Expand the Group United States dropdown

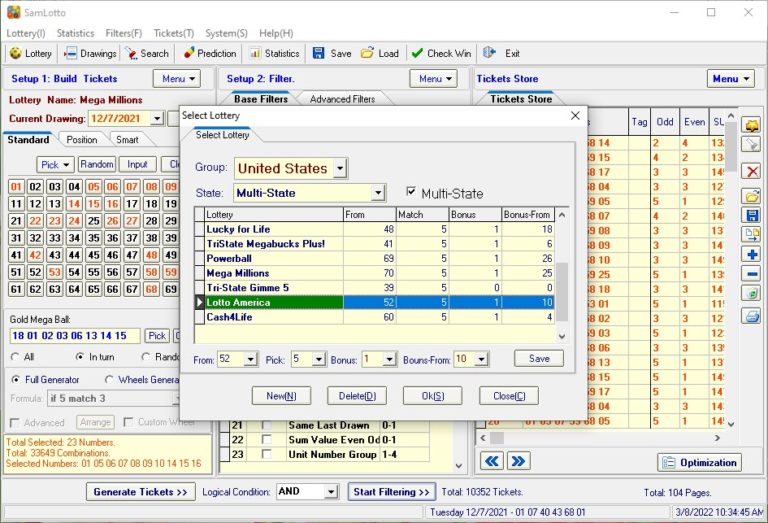pos(340,168)
